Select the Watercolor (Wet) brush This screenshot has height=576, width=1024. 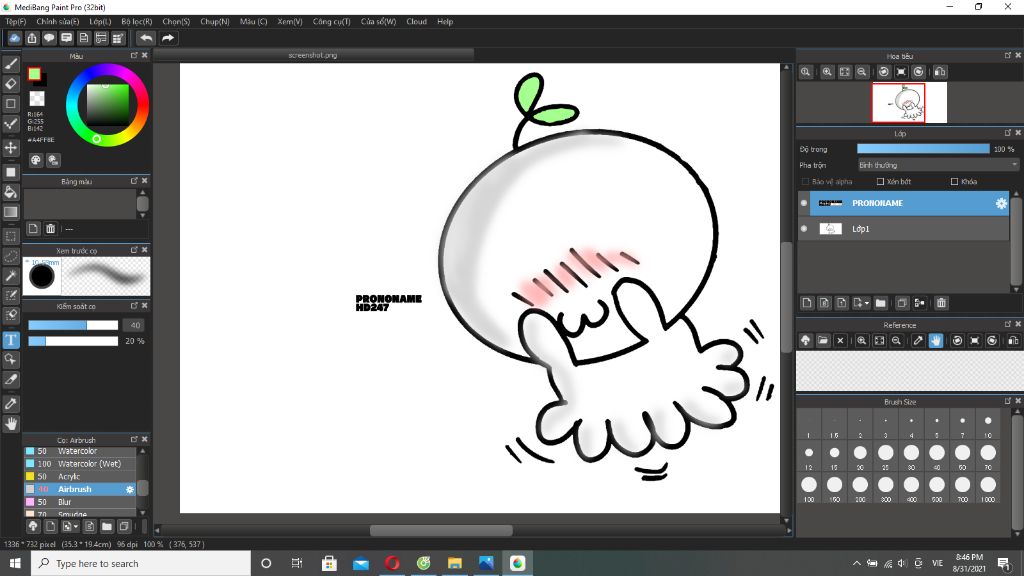point(80,464)
